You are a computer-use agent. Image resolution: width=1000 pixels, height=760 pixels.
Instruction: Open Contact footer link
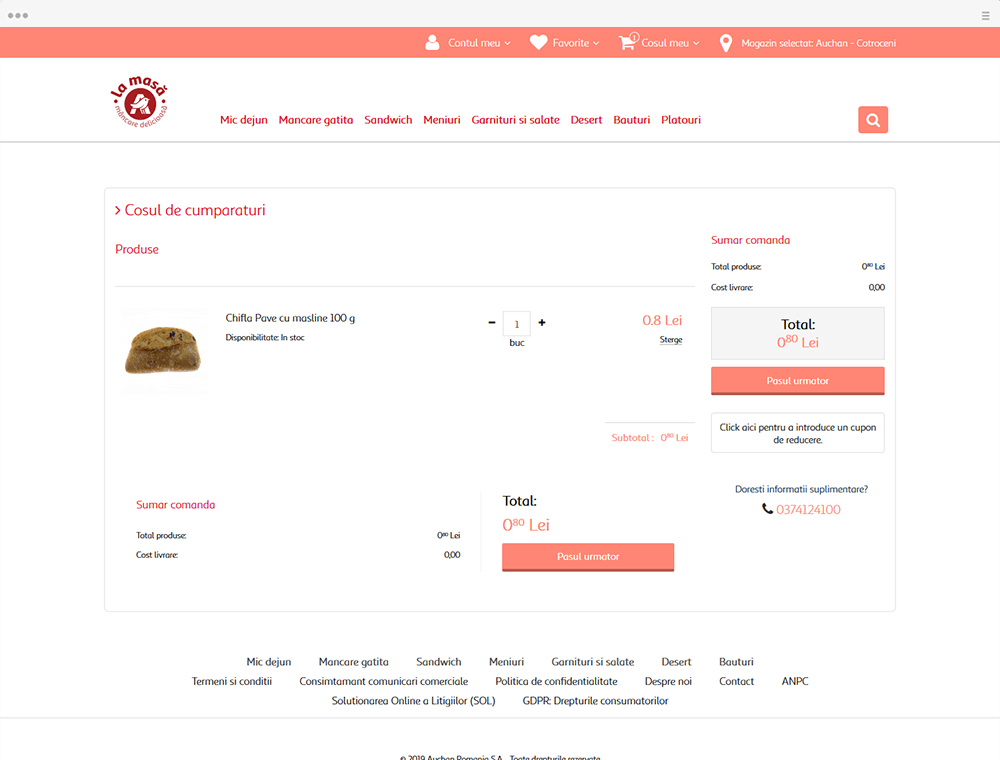click(x=736, y=681)
